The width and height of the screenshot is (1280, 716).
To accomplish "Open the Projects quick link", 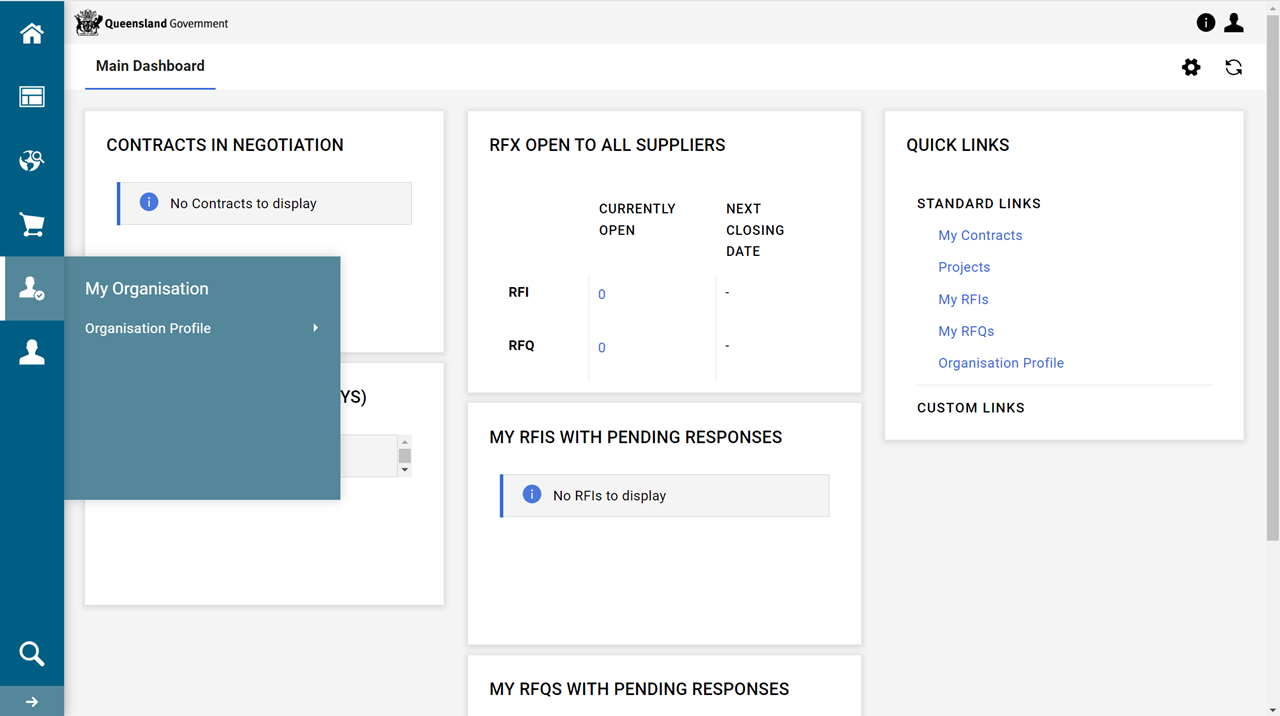I will [x=964, y=267].
